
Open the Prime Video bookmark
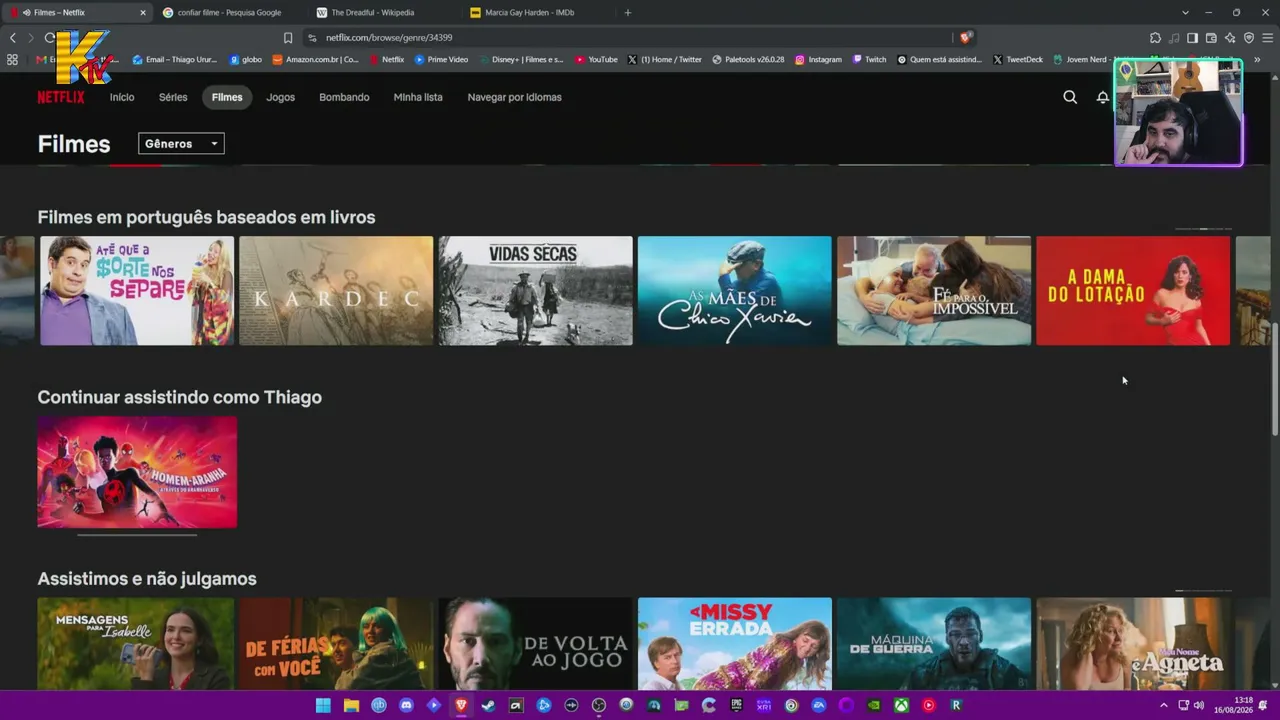click(442, 60)
